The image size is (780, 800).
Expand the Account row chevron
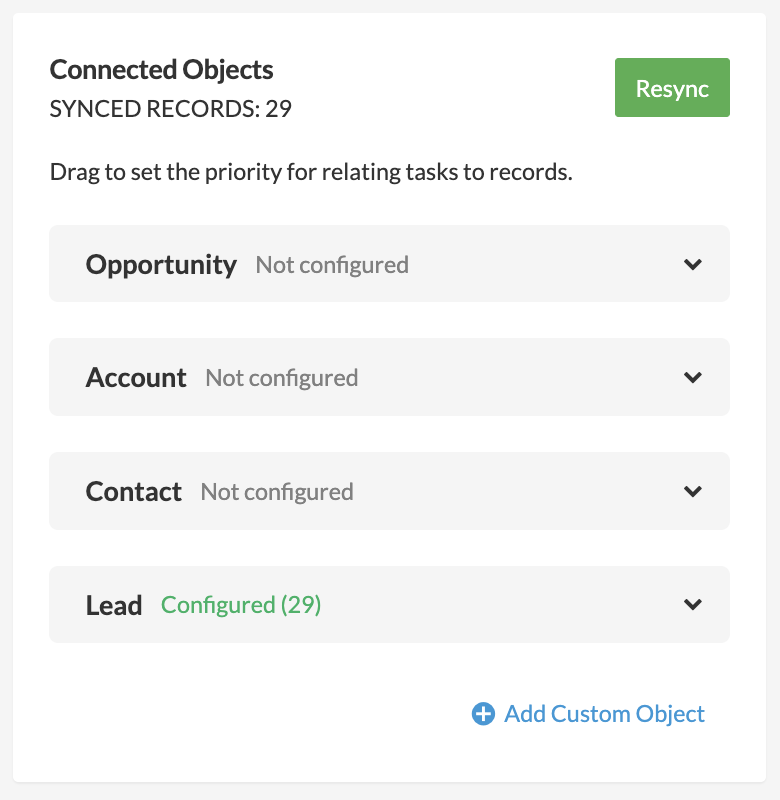coord(692,378)
